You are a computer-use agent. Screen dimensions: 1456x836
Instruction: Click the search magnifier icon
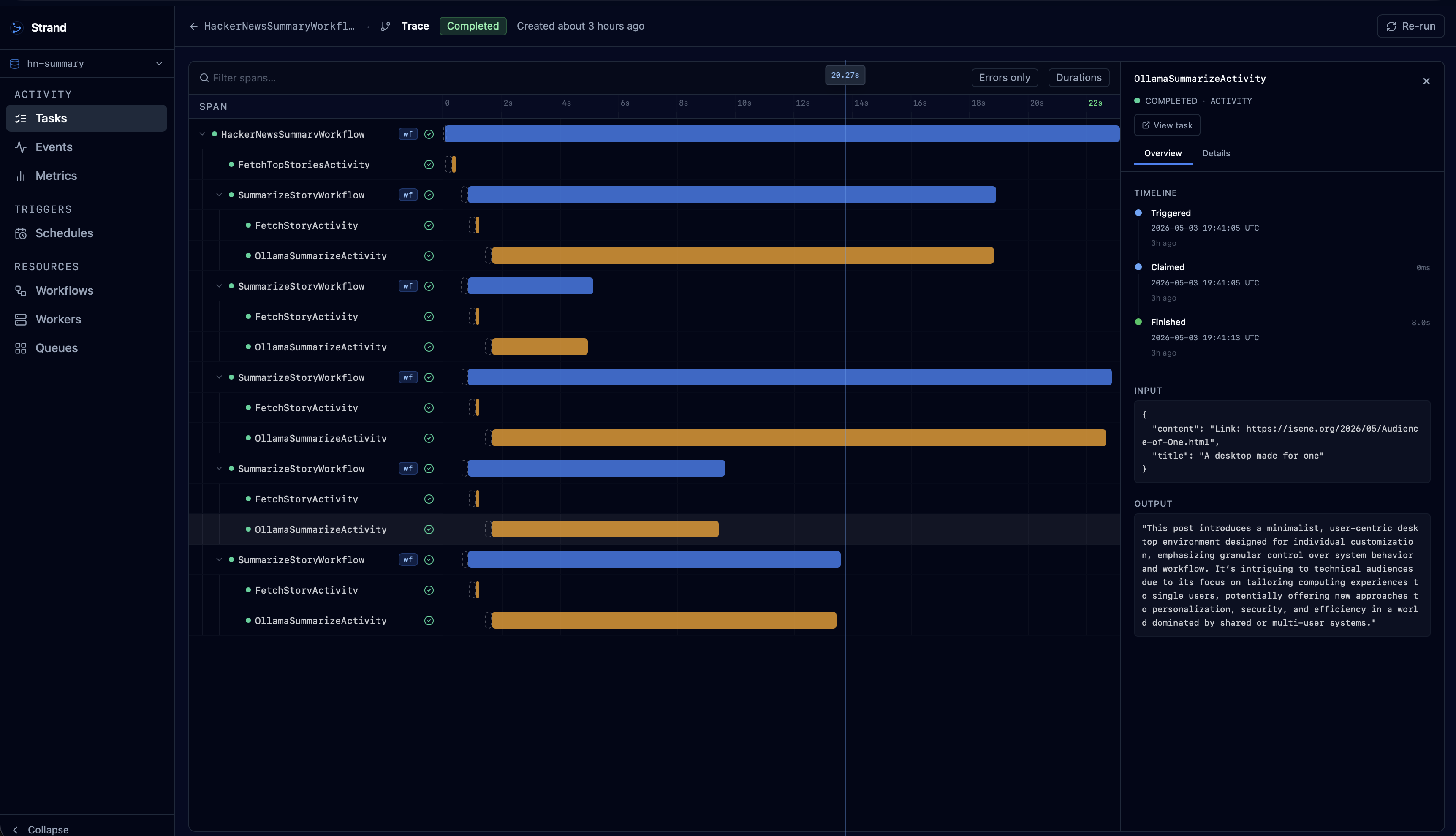point(204,78)
